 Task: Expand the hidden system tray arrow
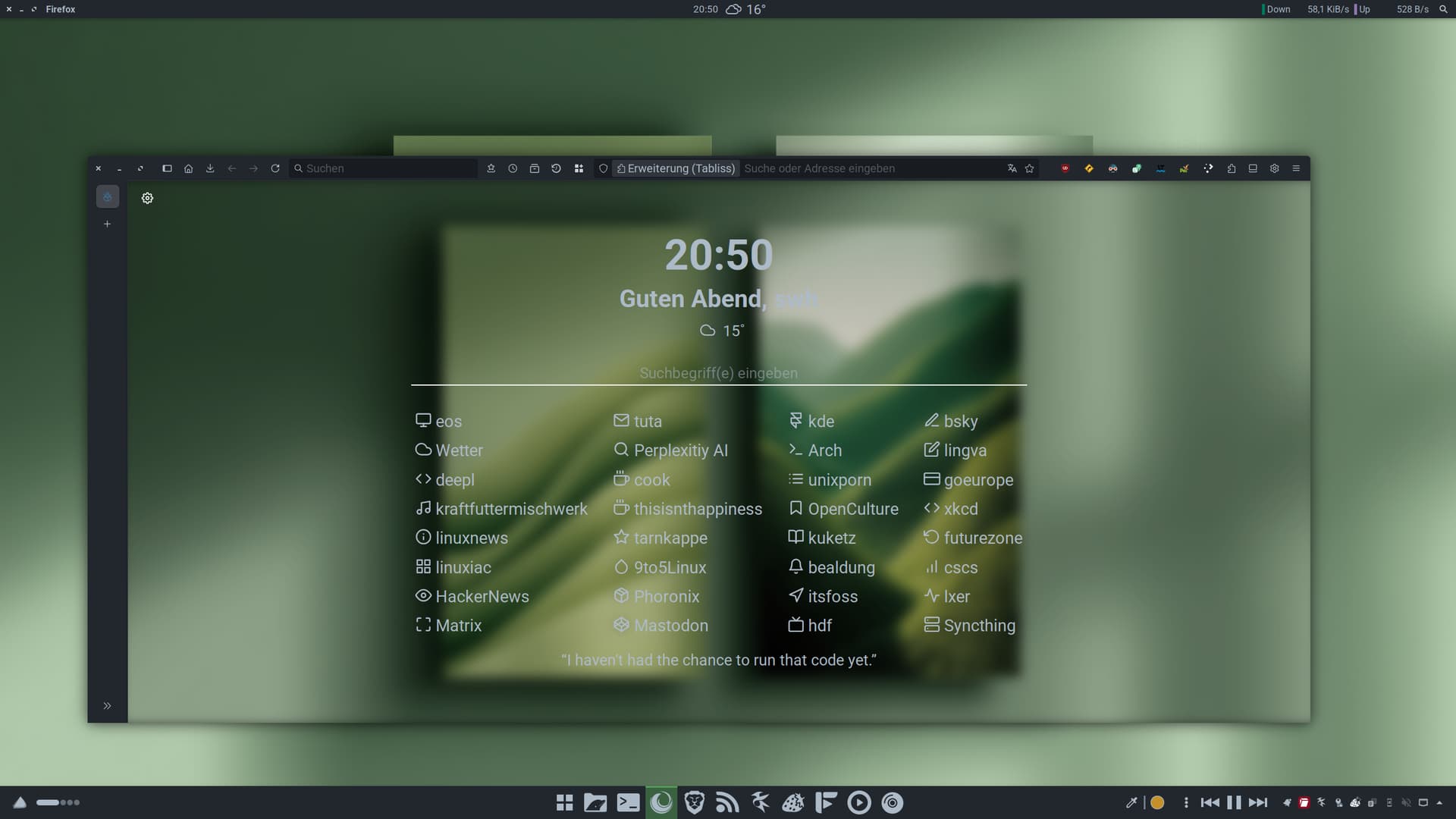click(1439, 802)
